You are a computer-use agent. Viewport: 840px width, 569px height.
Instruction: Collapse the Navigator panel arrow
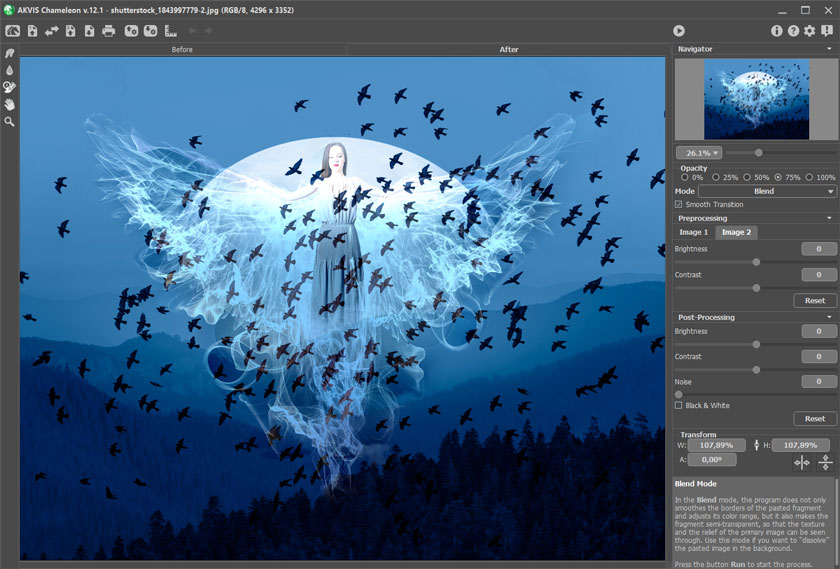(829, 49)
